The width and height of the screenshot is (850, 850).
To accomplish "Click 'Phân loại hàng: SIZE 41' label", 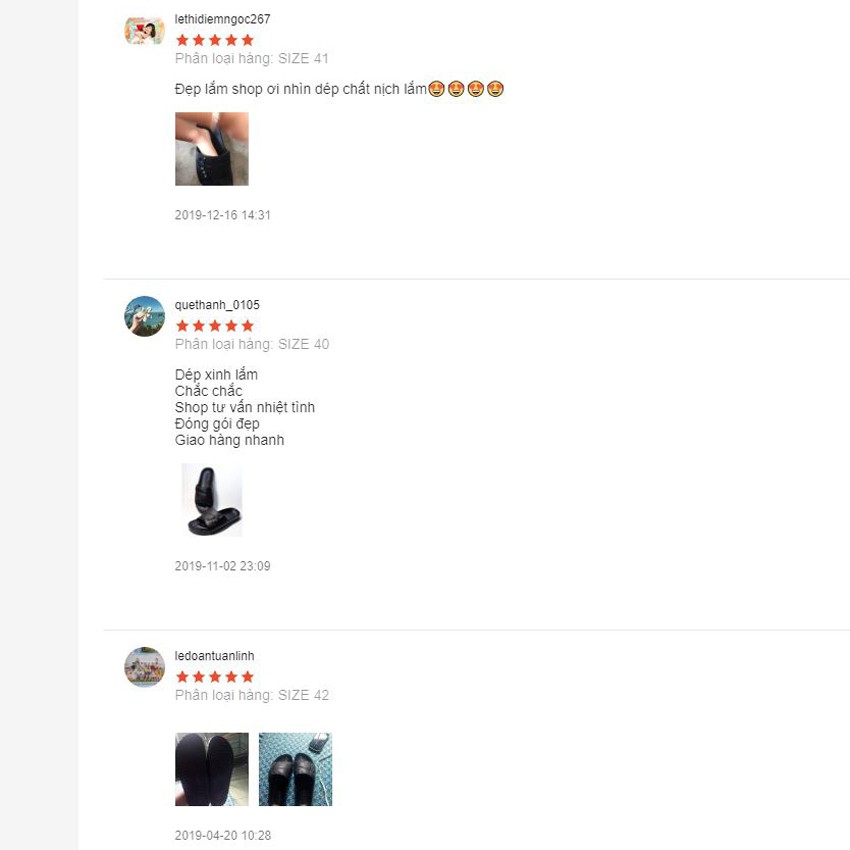I will (x=252, y=59).
